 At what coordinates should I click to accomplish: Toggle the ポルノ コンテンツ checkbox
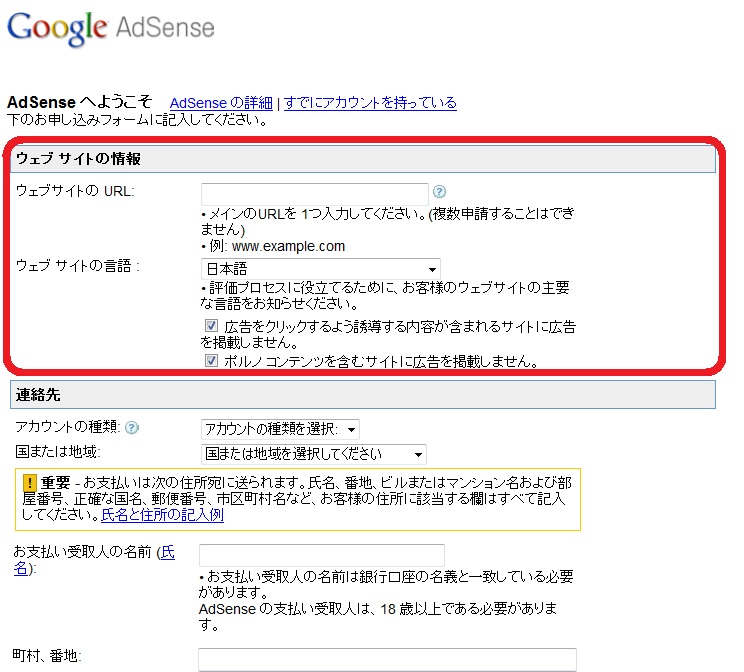[x=211, y=361]
